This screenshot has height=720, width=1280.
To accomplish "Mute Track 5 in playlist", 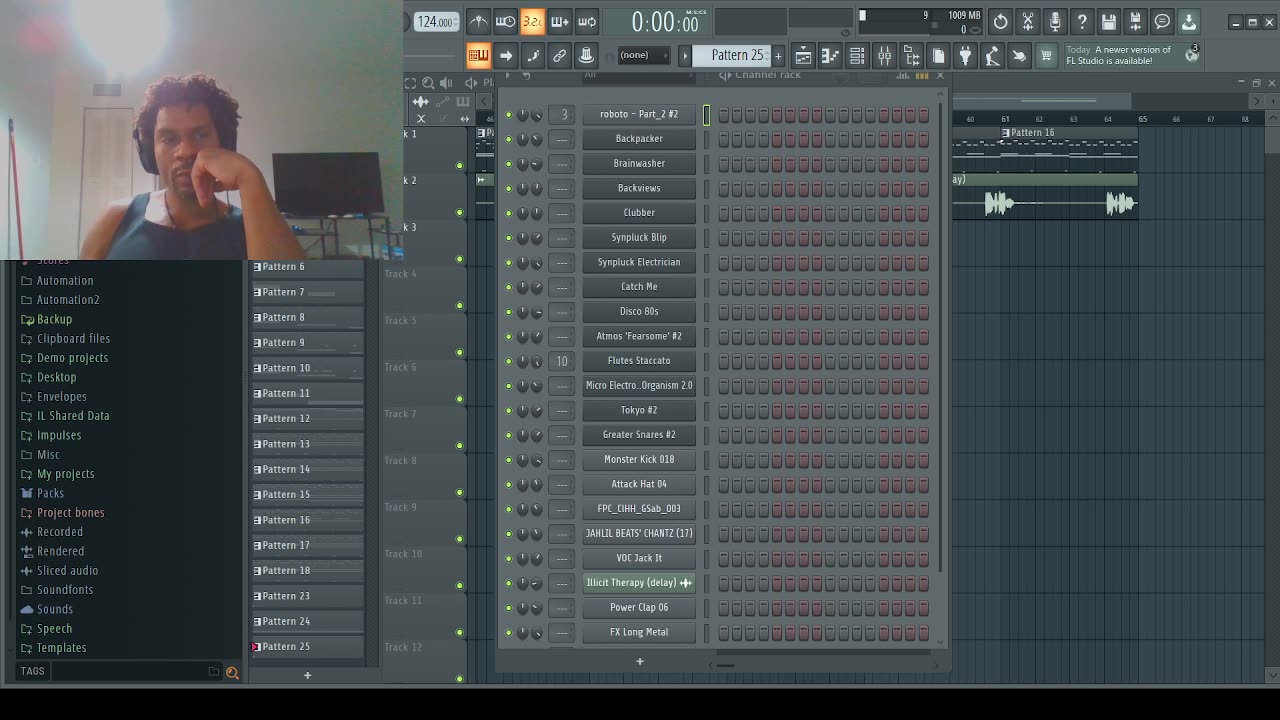I will [459, 352].
